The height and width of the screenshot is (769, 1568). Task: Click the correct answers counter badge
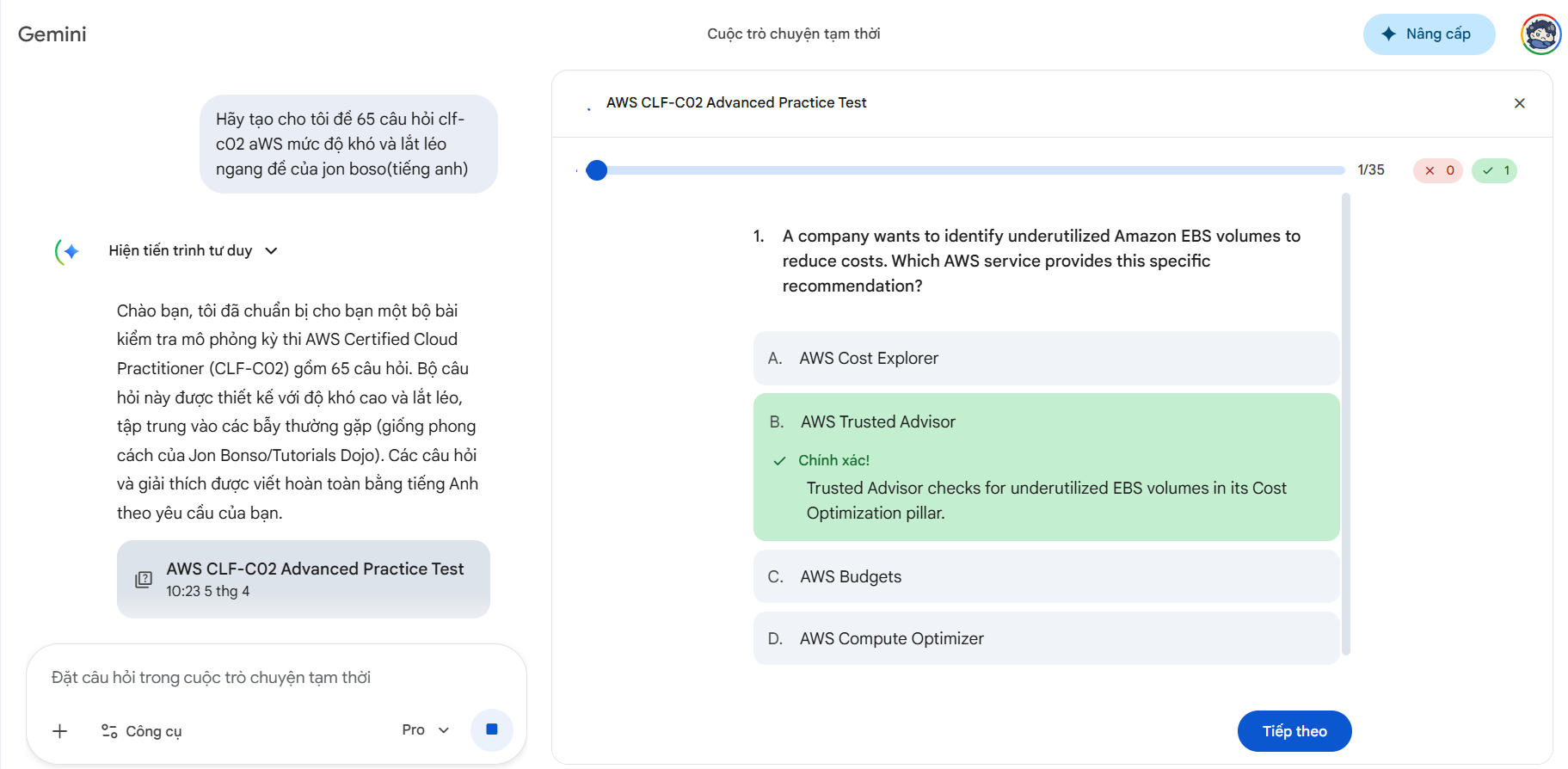(x=1495, y=170)
